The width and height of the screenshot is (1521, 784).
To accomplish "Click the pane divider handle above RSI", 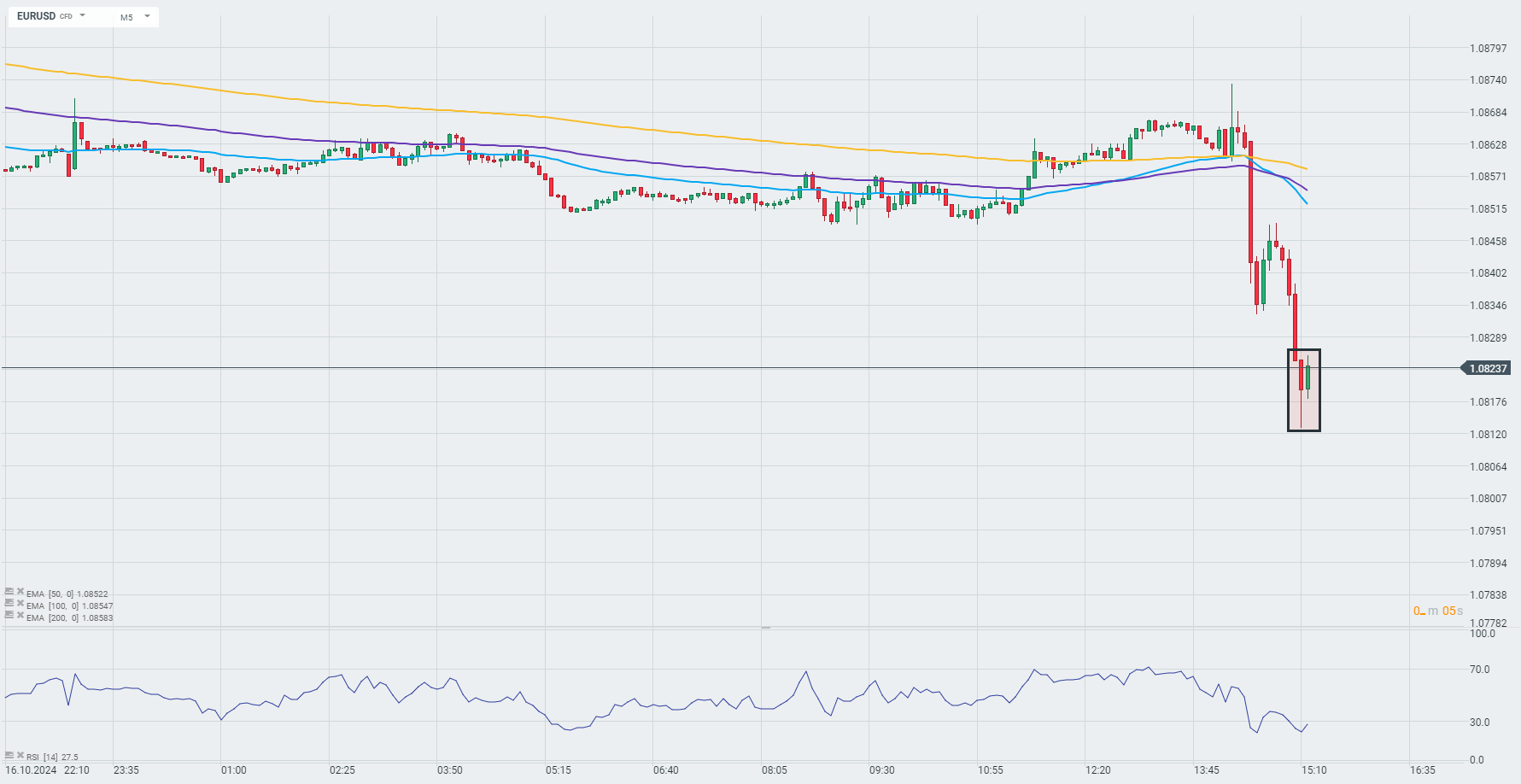I will click(766, 628).
